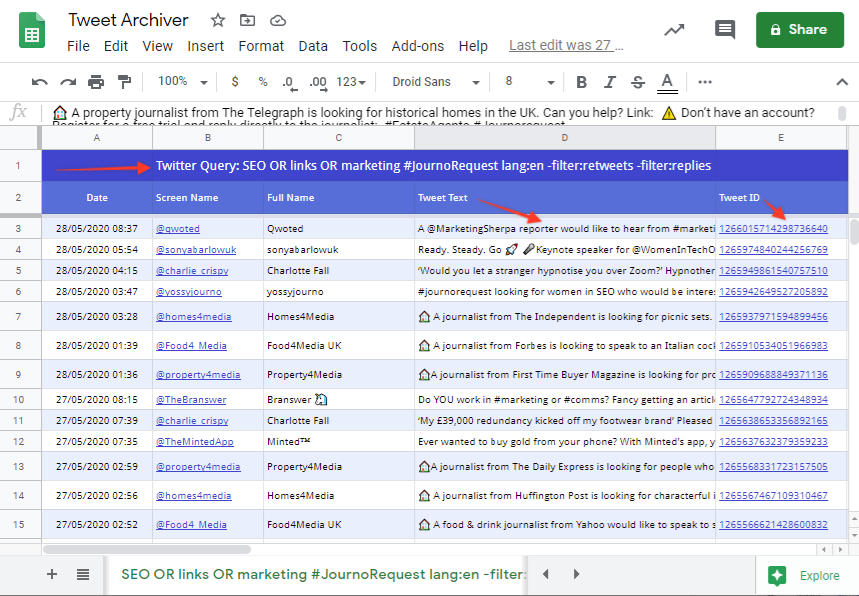859x596 pixels.
Task: Click the horizontal scrollbar thumb
Action: [x=146, y=549]
